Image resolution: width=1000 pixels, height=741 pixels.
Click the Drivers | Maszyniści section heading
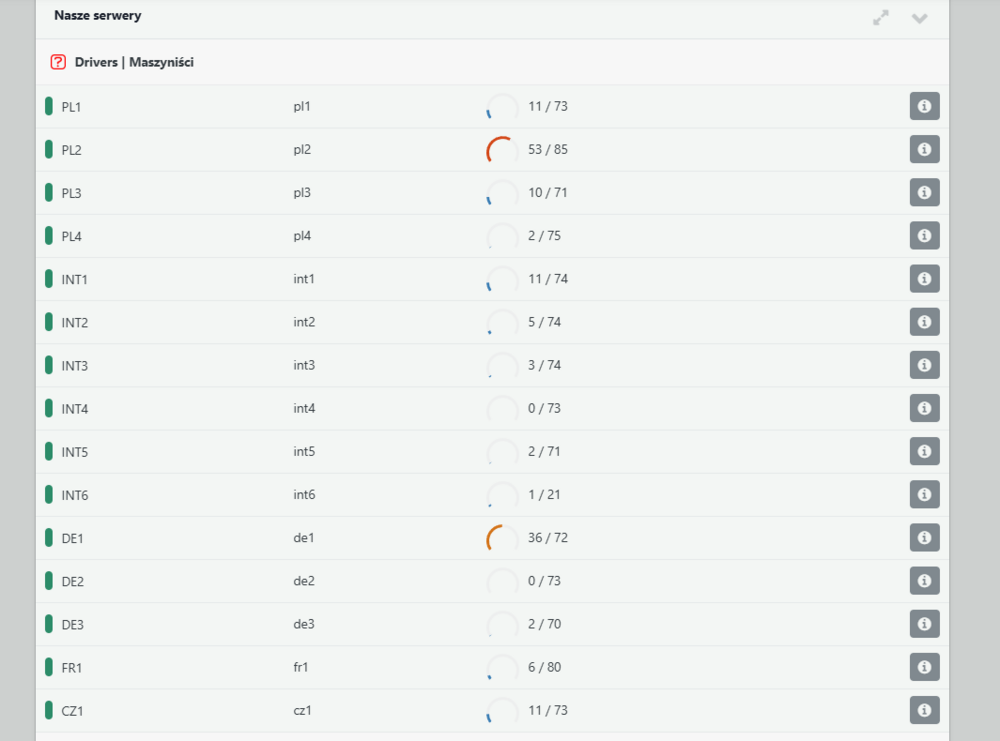pyautogui.click(x=134, y=62)
